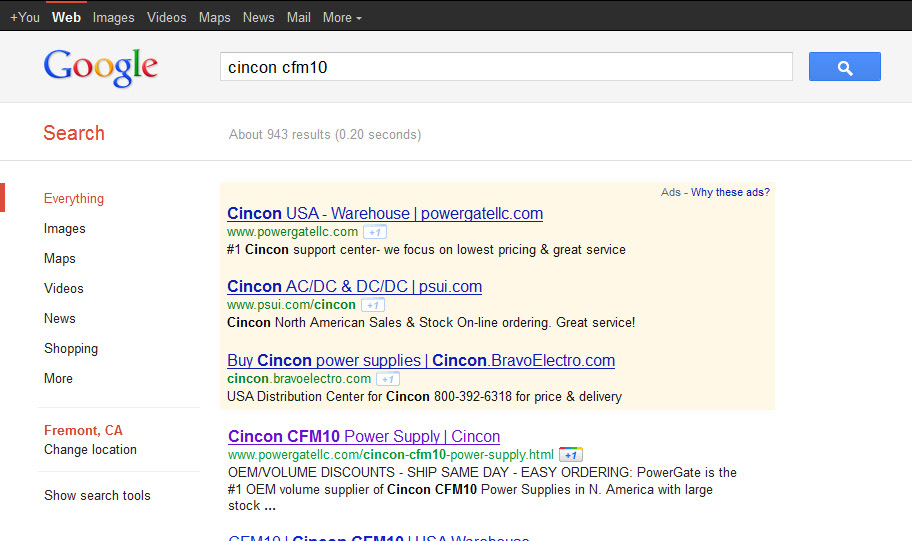912x541 pixels.
Task: Click About 943 results text
Action: click(325, 135)
